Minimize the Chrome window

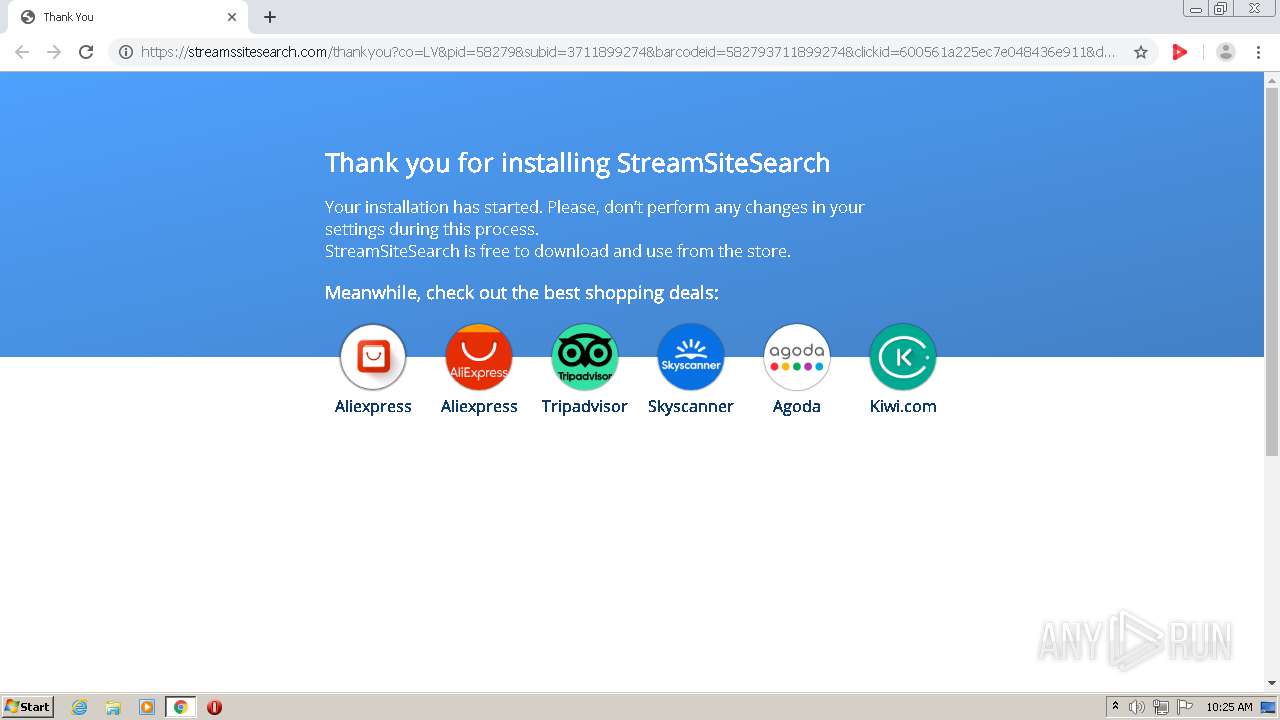coord(1196,9)
